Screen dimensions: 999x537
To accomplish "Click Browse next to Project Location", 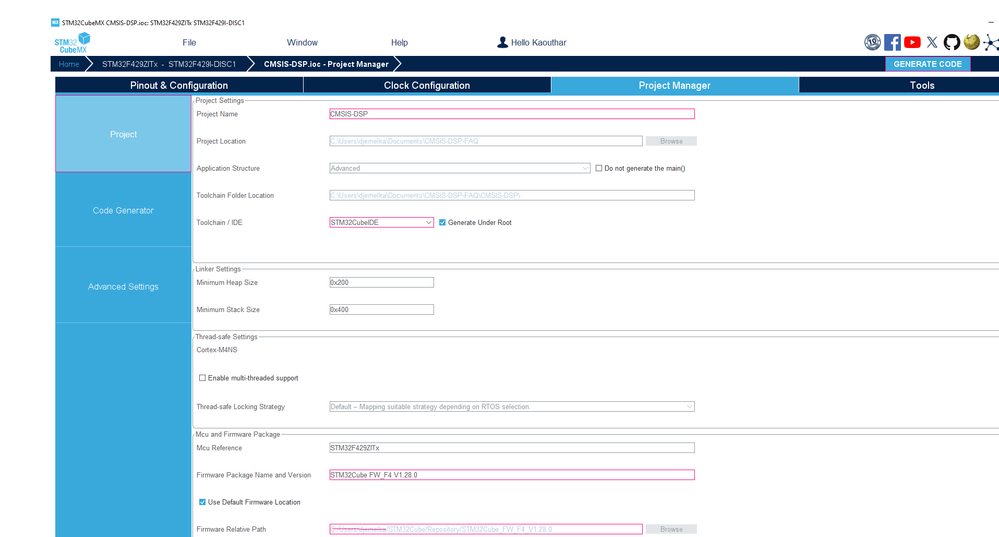I will [671, 141].
